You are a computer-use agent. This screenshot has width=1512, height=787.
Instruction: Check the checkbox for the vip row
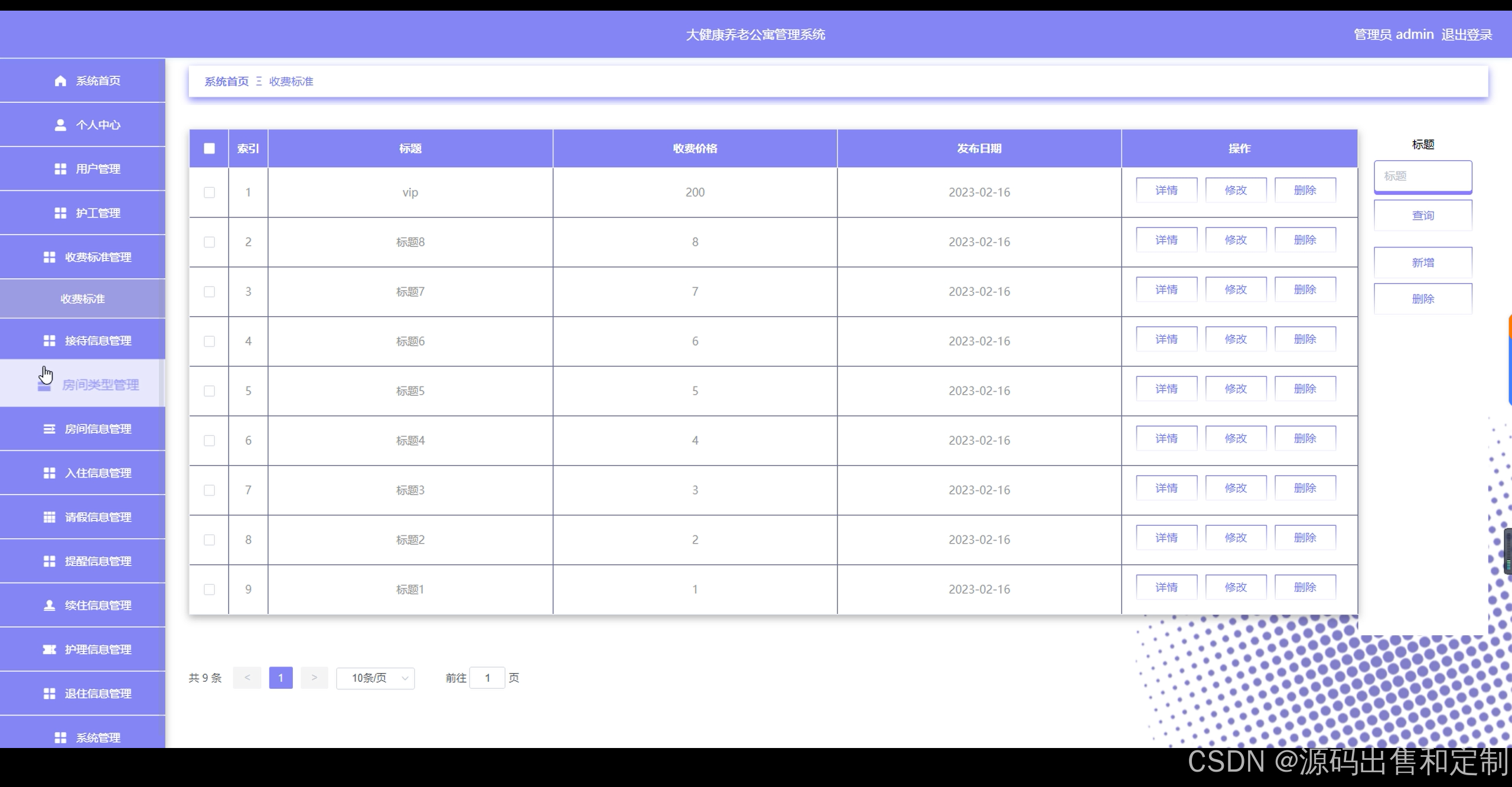tap(209, 193)
